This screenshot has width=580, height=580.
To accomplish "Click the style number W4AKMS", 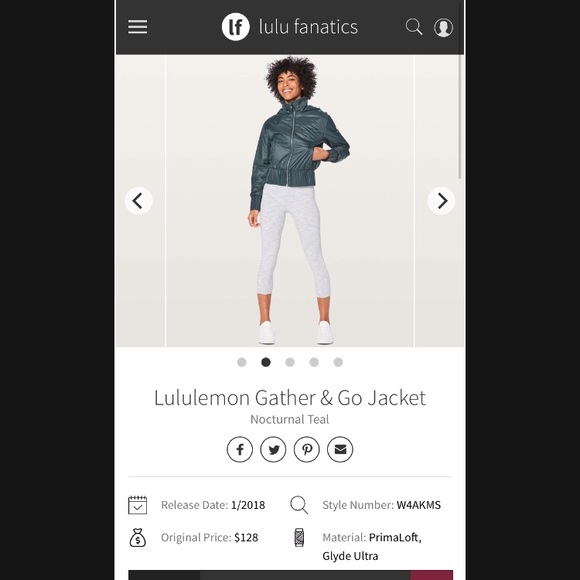I will click(419, 505).
